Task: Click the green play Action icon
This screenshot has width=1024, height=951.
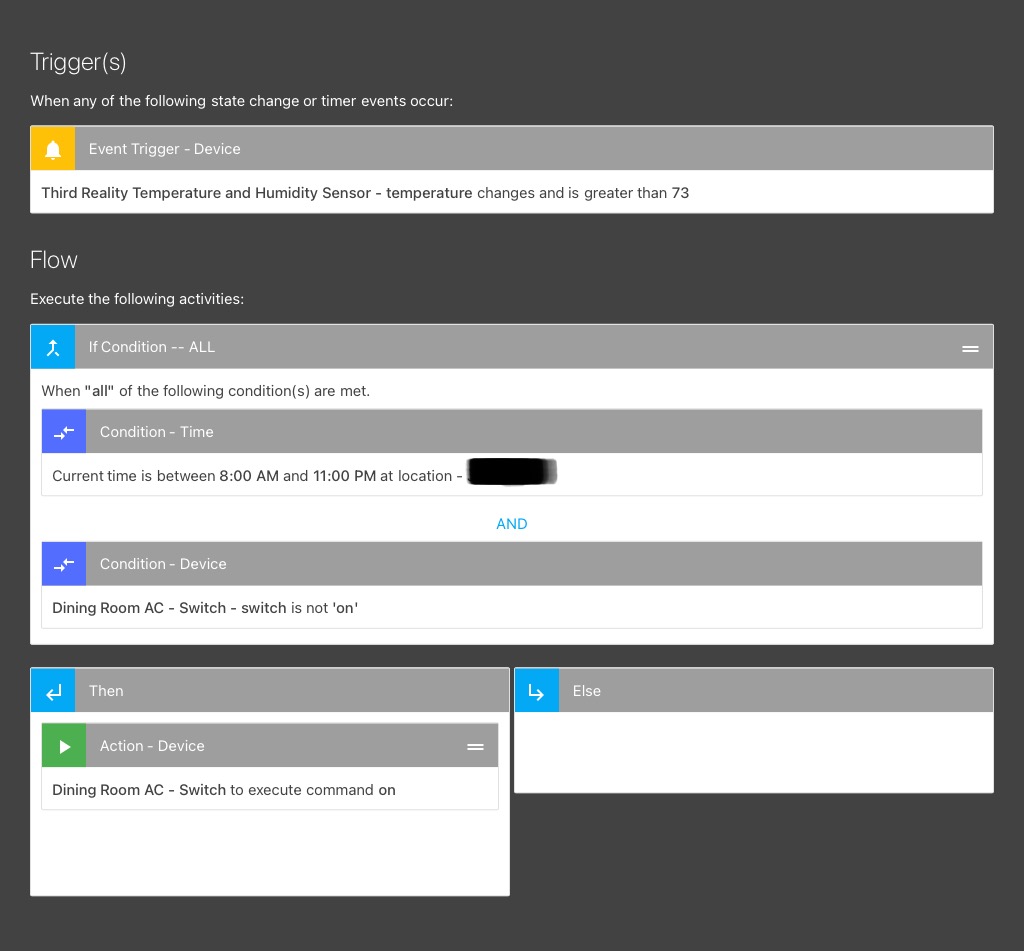Action: [64, 746]
